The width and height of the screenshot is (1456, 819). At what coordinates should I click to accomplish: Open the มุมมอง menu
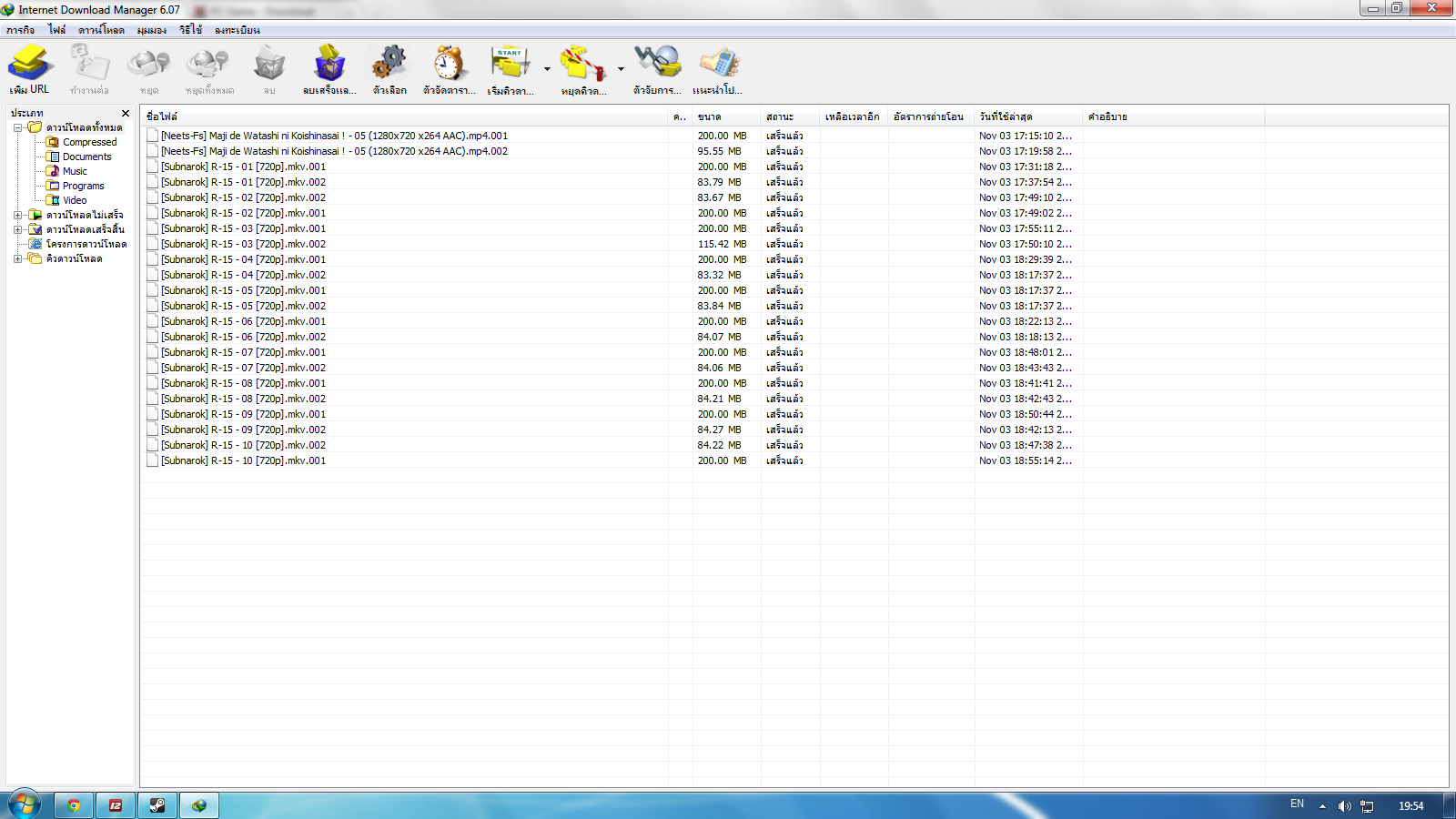click(152, 30)
